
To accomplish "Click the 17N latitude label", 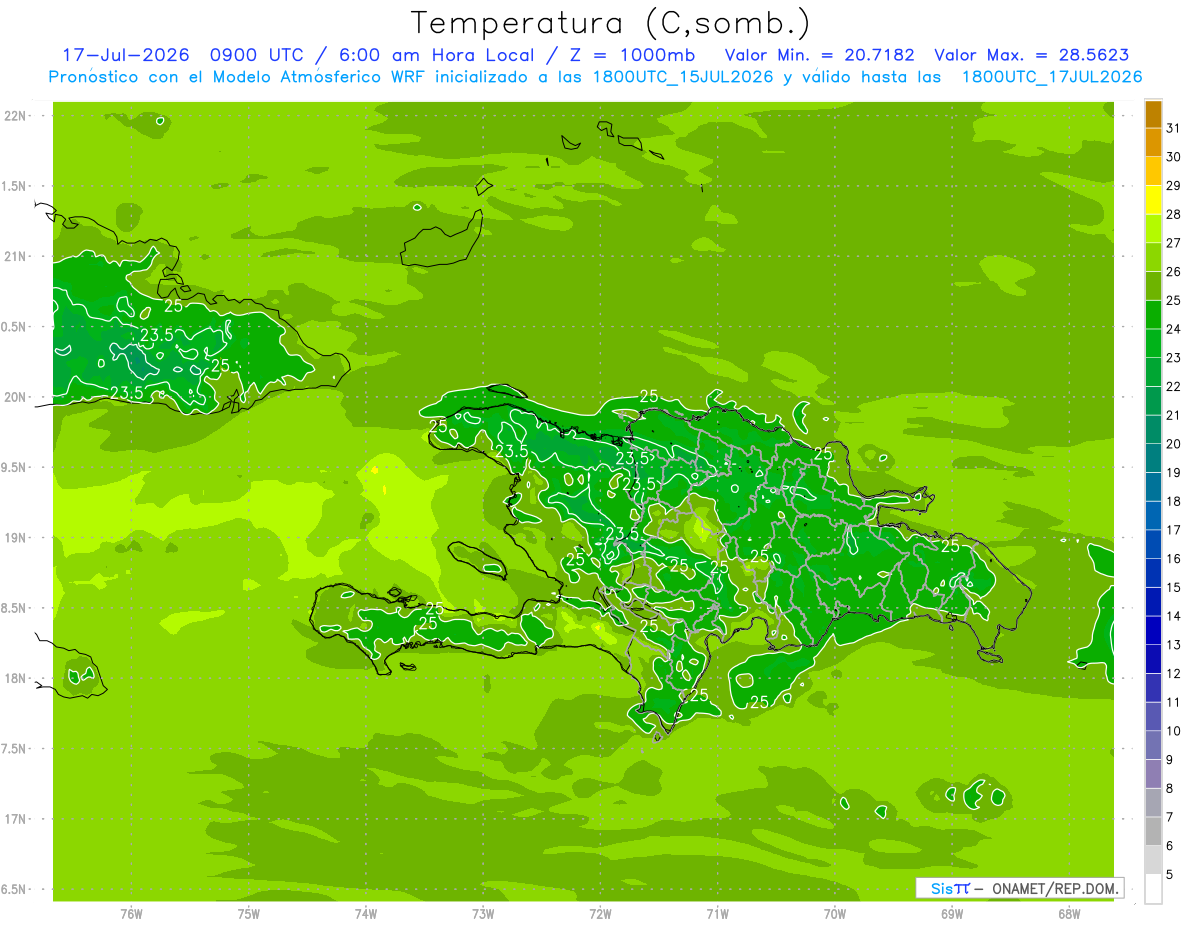I will [15, 819].
